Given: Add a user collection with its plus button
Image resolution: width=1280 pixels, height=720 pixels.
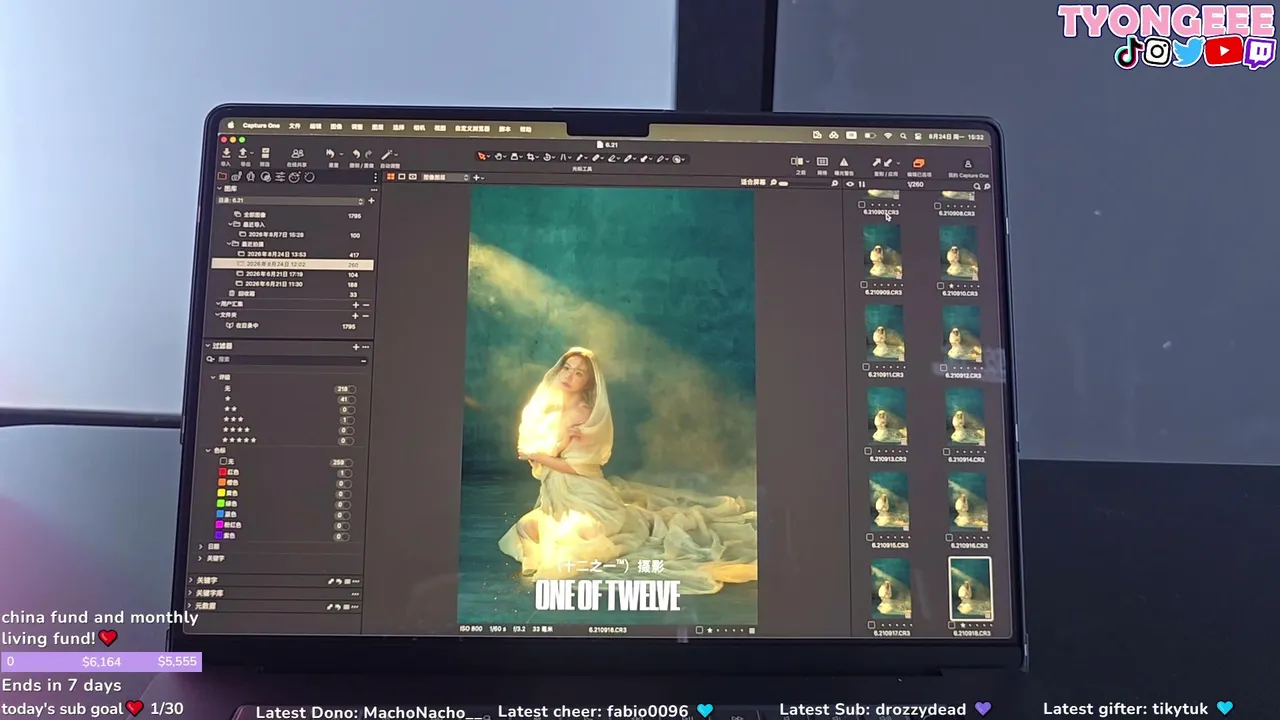Looking at the screenshot, I should click(x=355, y=304).
